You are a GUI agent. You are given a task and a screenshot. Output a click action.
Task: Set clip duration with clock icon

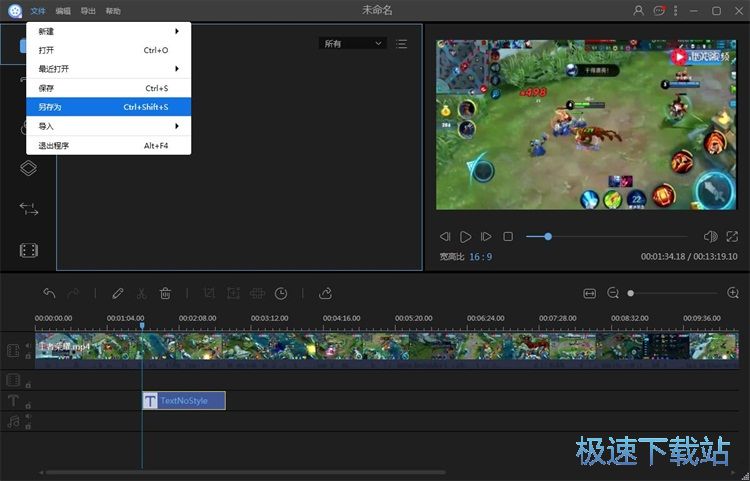pyautogui.click(x=281, y=293)
